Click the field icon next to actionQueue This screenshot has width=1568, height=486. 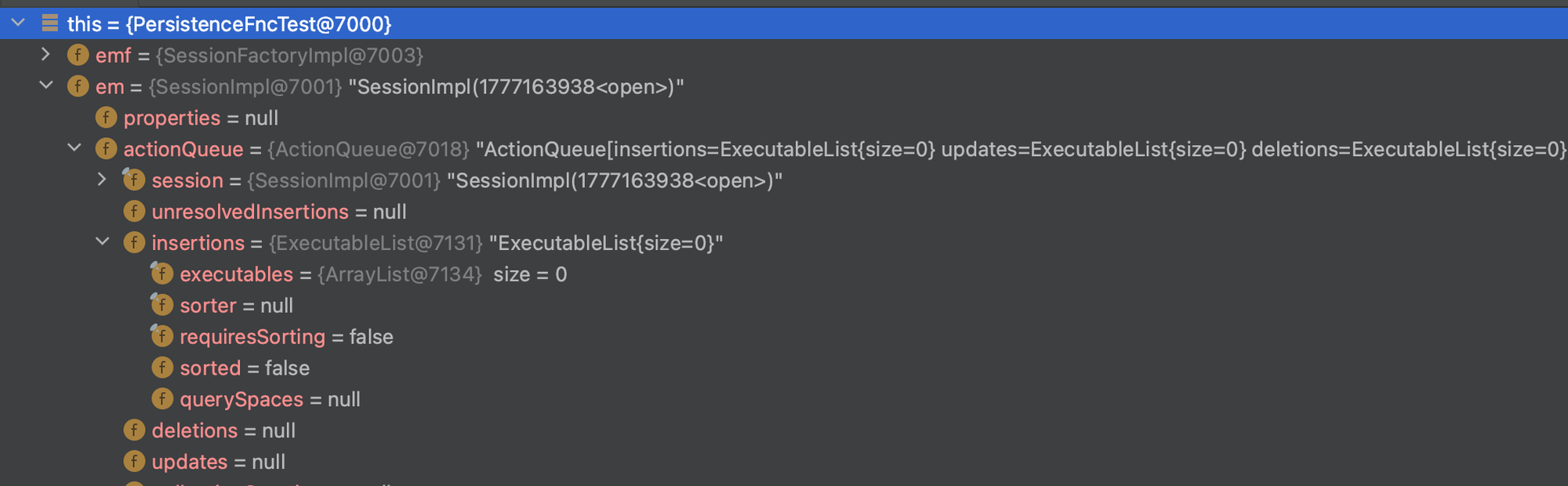pos(106,150)
